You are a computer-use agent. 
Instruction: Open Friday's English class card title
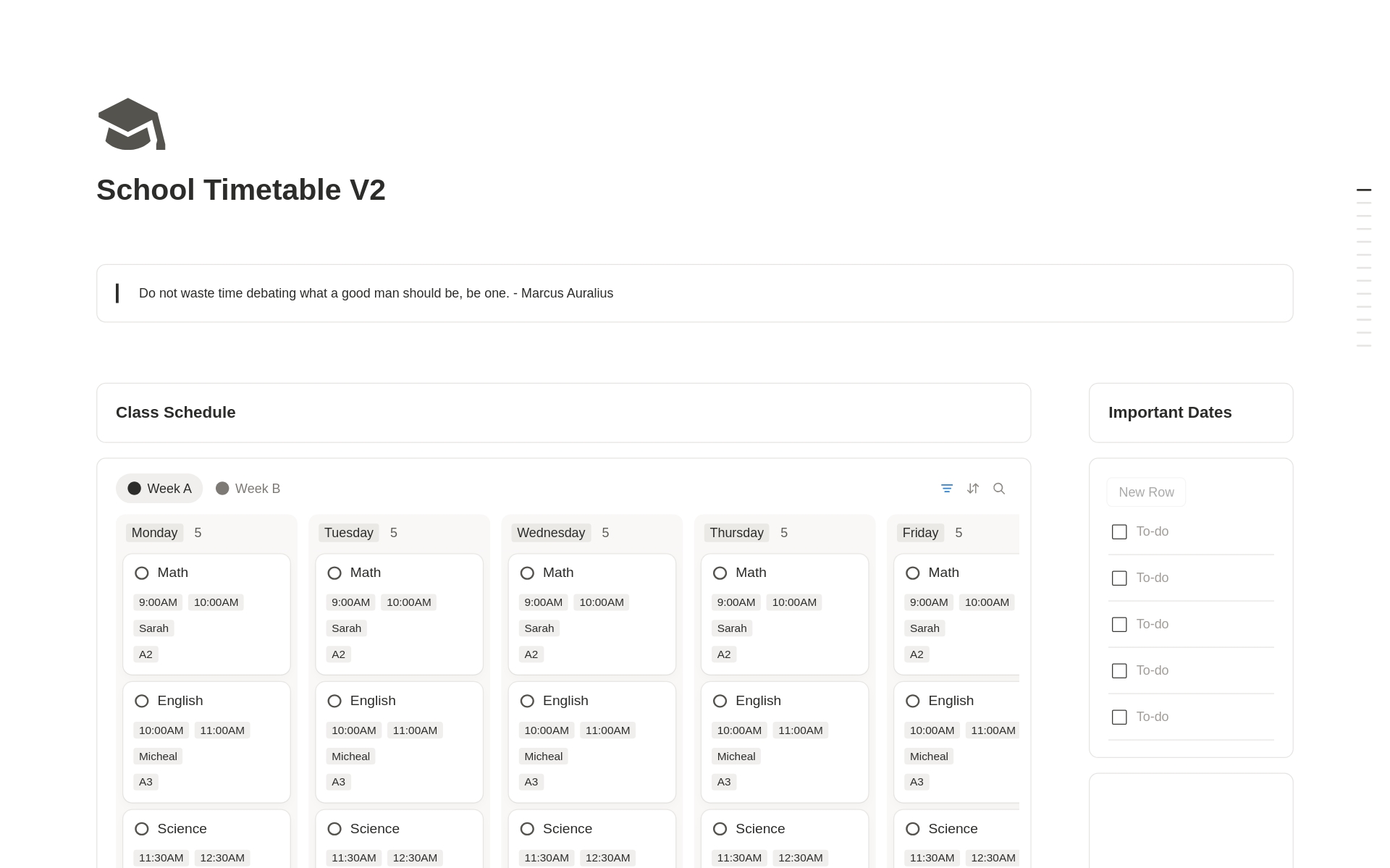pyautogui.click(x=951, y=701)
